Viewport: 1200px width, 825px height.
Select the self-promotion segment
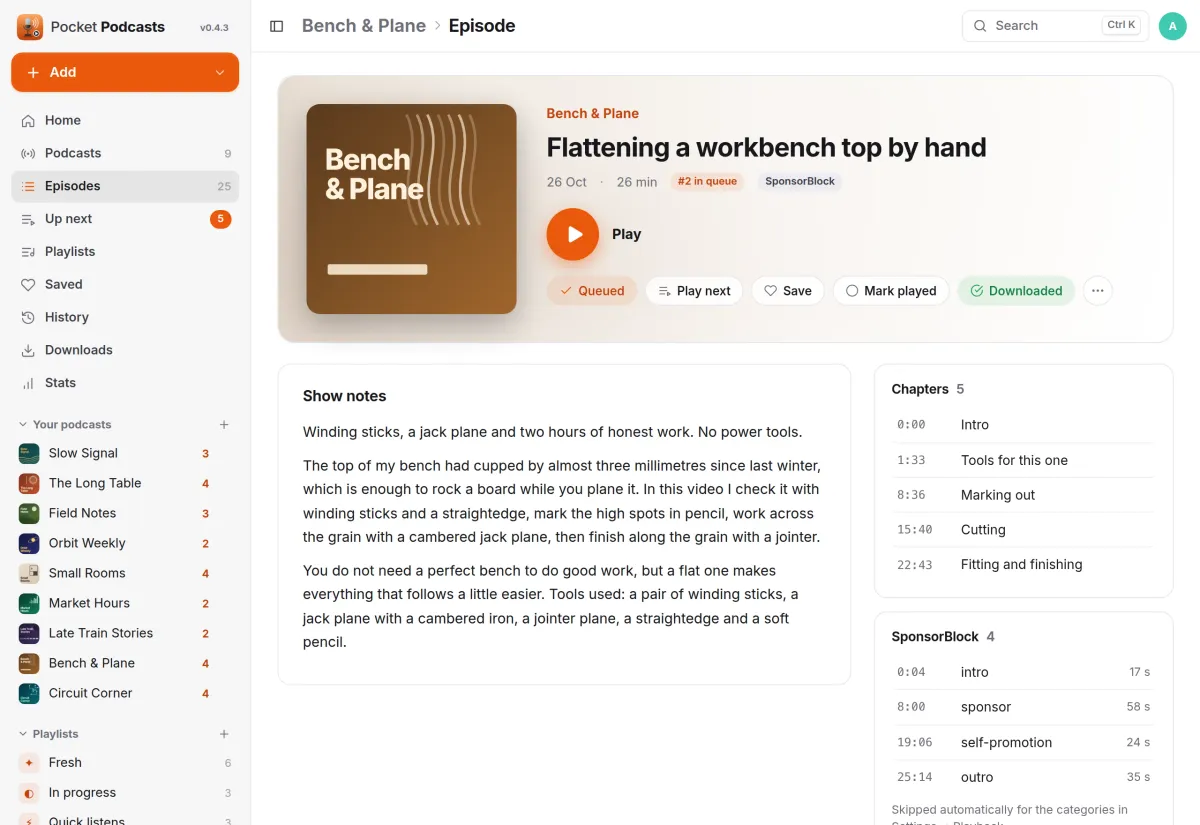click(1022, 742)
